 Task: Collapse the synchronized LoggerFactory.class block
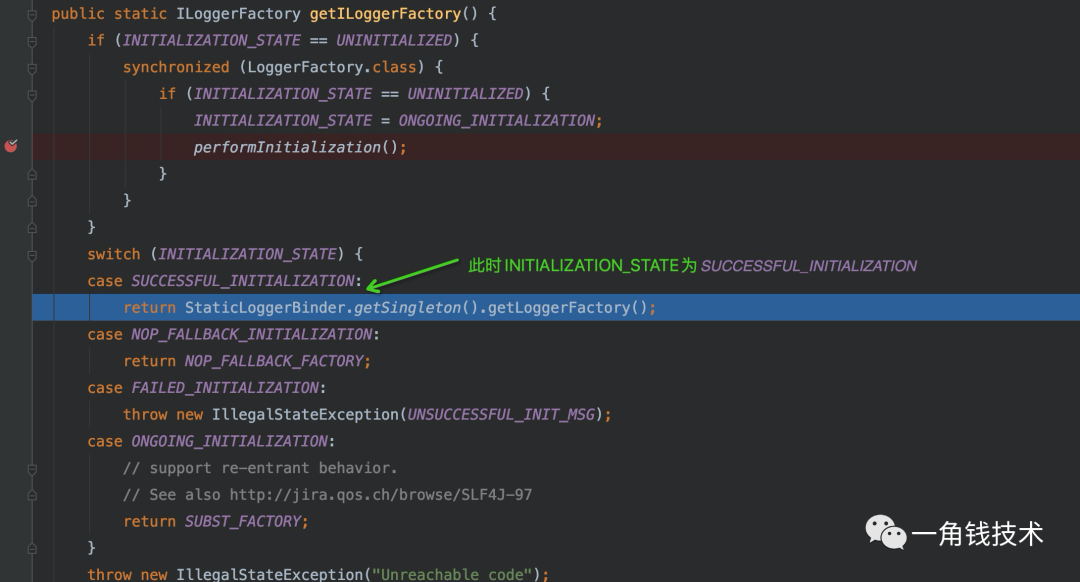(32, 68)
